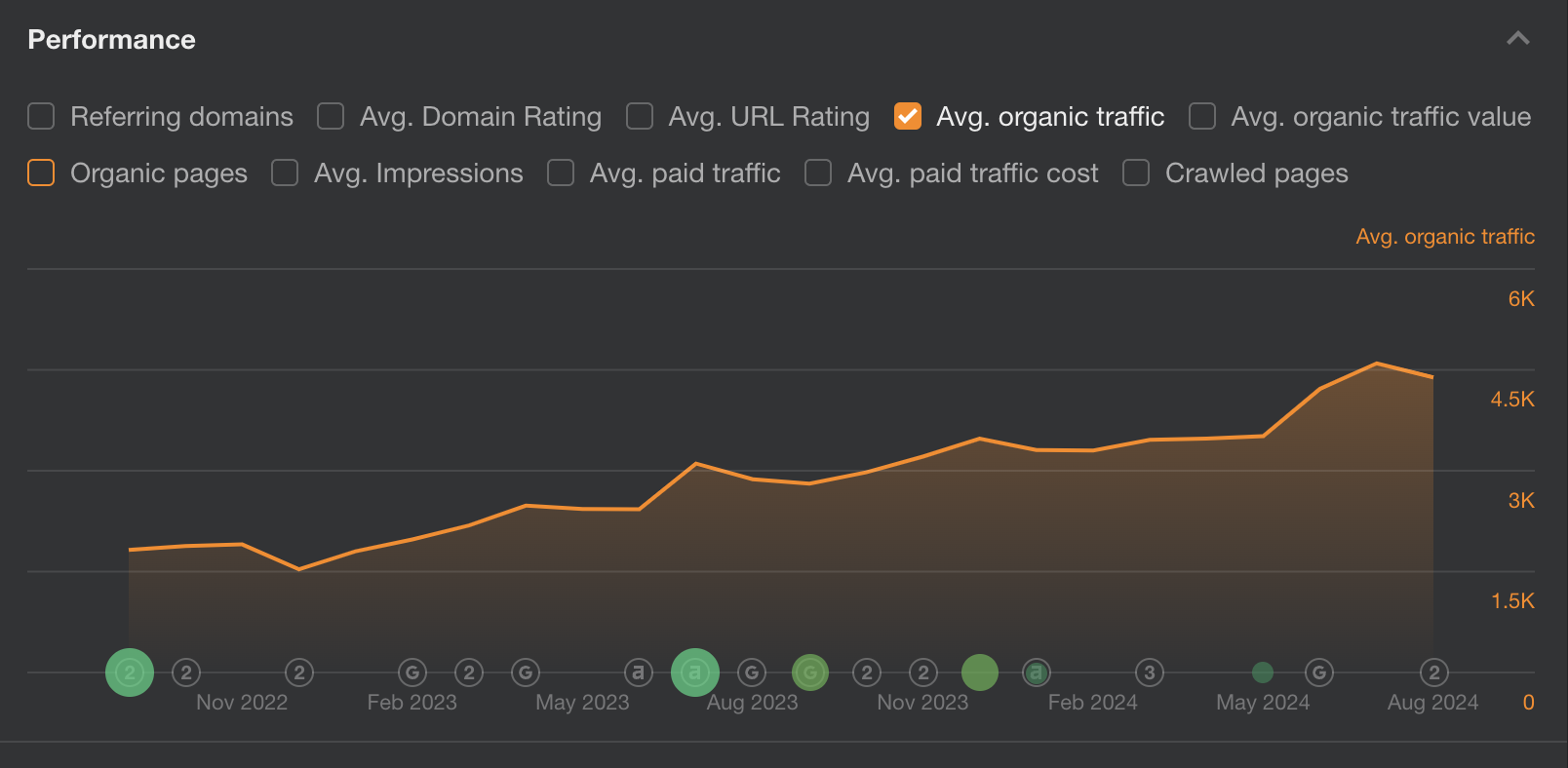Enable the Crawled pages checkbox
This screenshot has height=768, width=1568.
(1136, 173)
